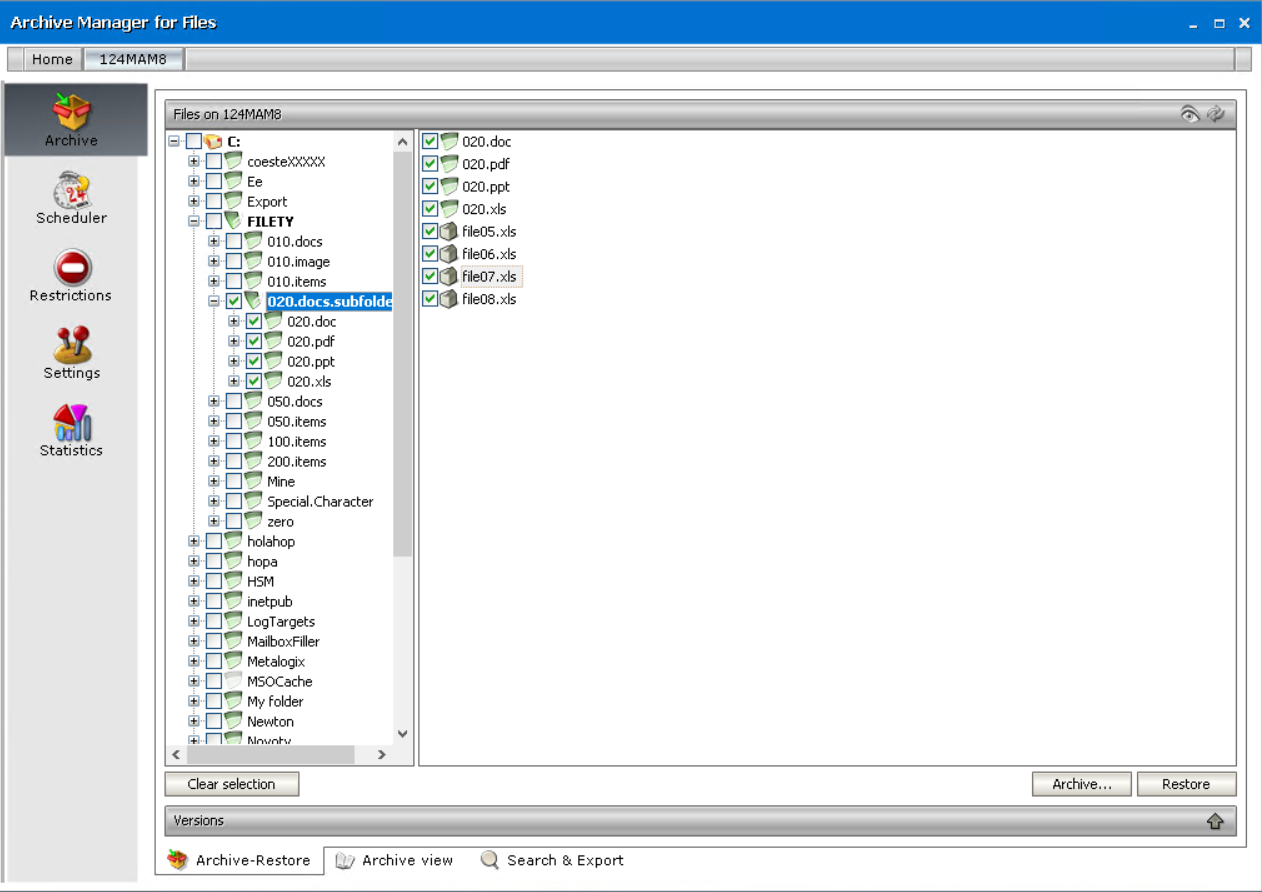The height and width of the screenshot is (892, 1262).
Task: Click the folder tree vertical scrollbar down arrow
Action: (x=403, y=733)
